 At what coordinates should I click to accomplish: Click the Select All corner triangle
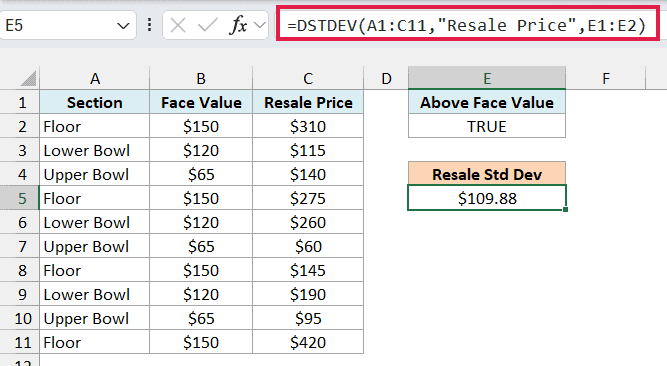click(28, 79)
